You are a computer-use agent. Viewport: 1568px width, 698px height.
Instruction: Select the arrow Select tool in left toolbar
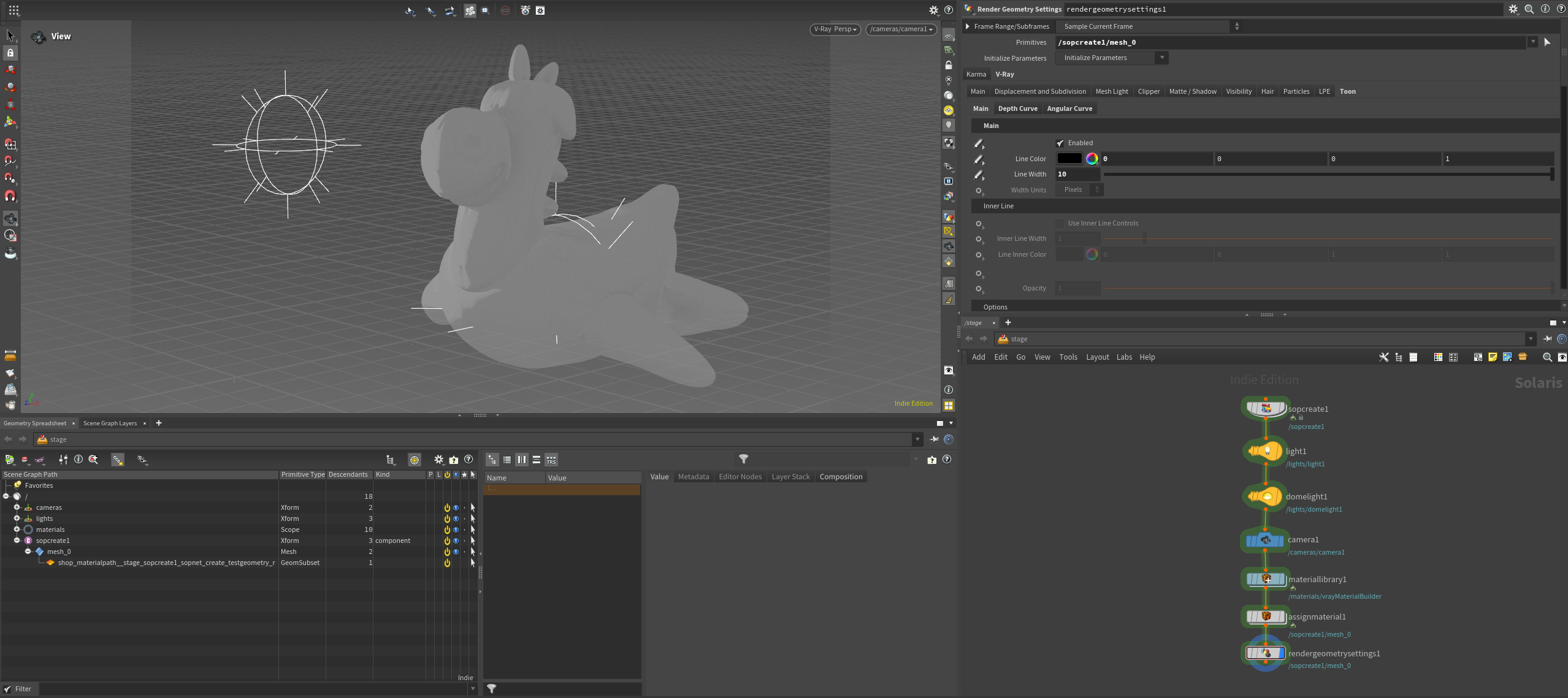(10, 36)
